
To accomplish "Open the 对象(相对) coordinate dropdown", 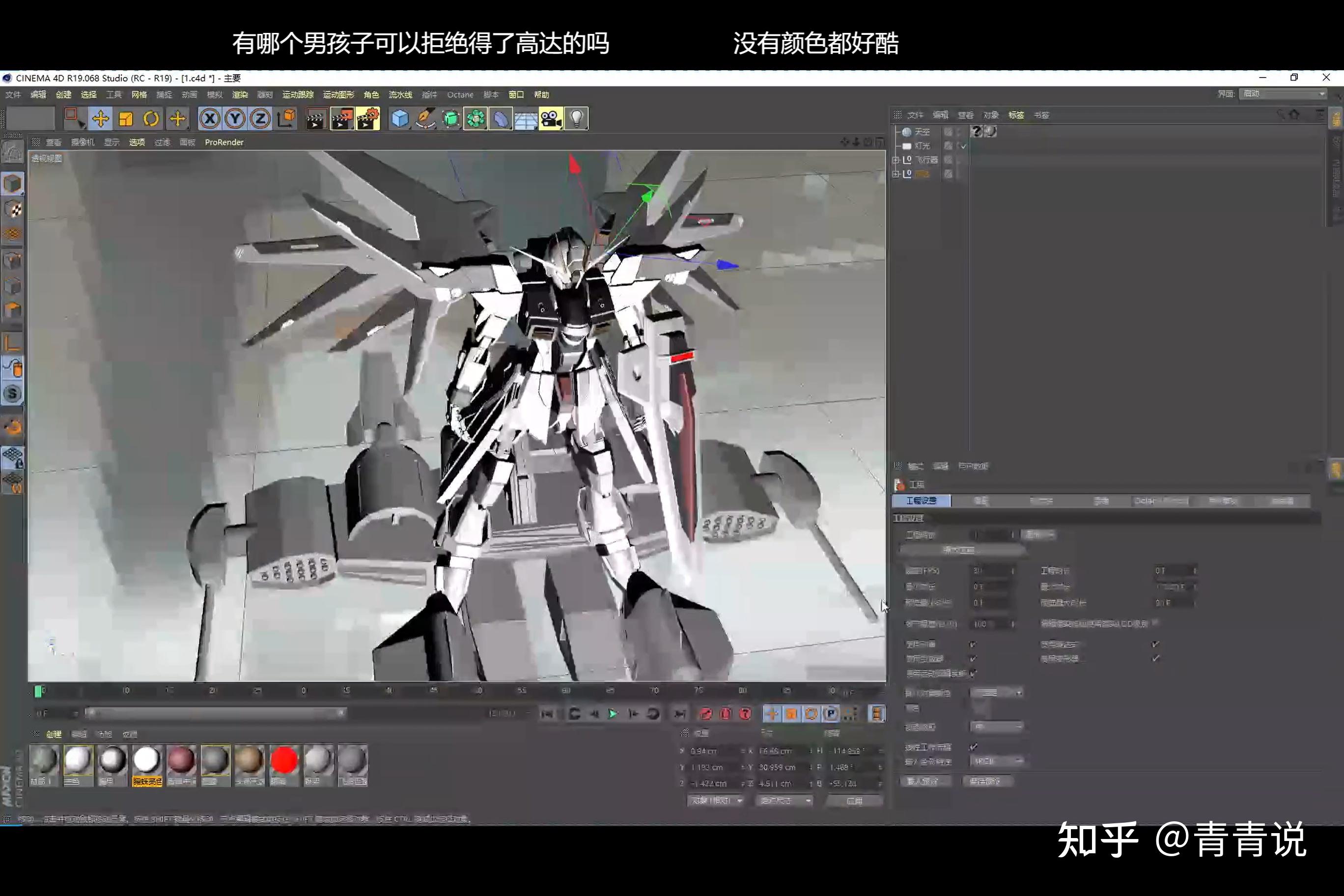I will (716, 801).
